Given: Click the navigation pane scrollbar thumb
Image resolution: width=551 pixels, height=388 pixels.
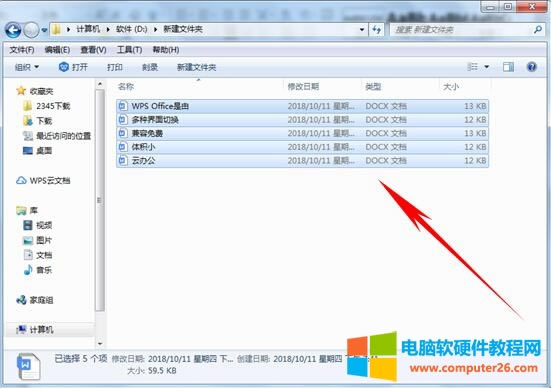Looking at the screenshot, I should point(100,200).
